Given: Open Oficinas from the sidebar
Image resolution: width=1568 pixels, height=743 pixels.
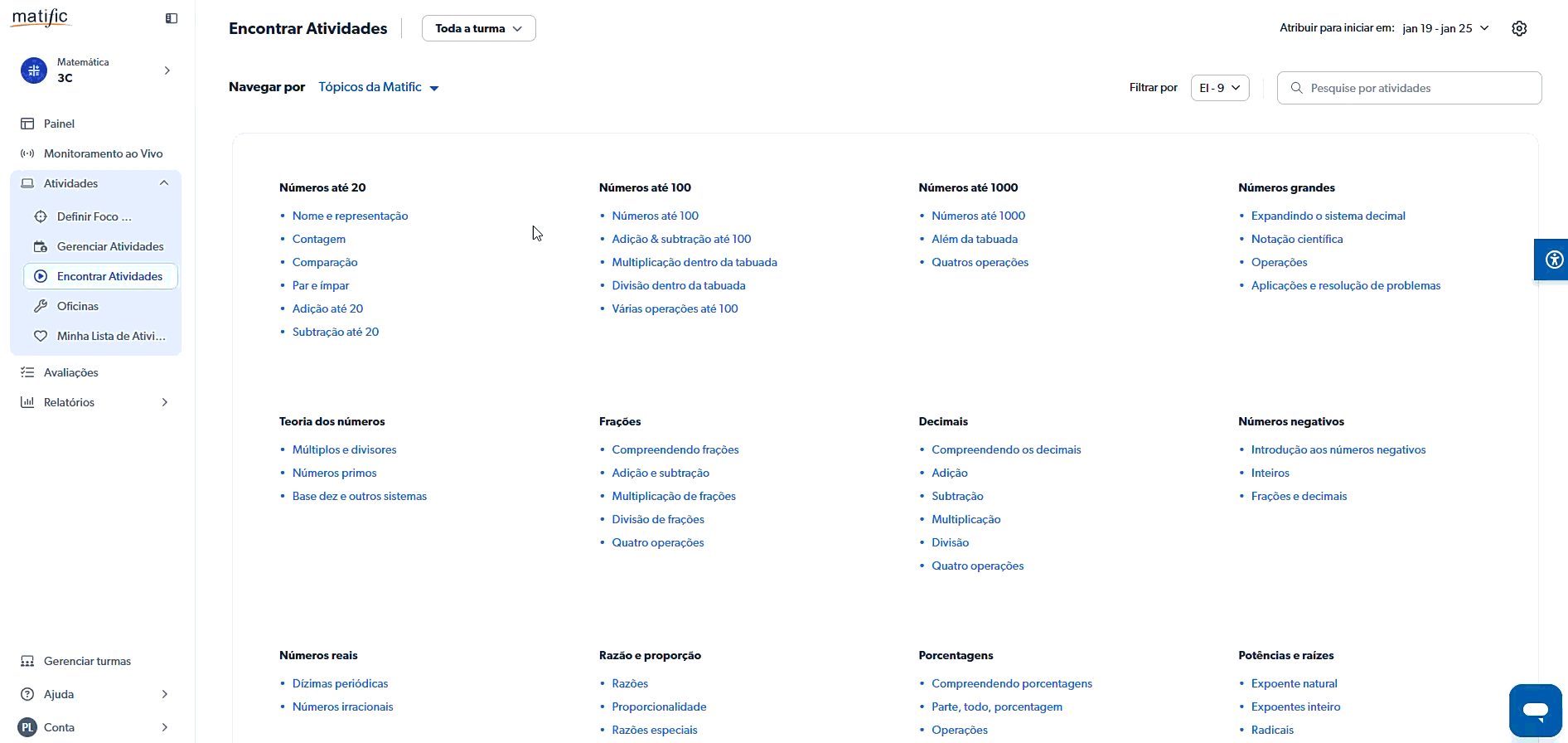Looking at the screenshot, I should 77,306.
